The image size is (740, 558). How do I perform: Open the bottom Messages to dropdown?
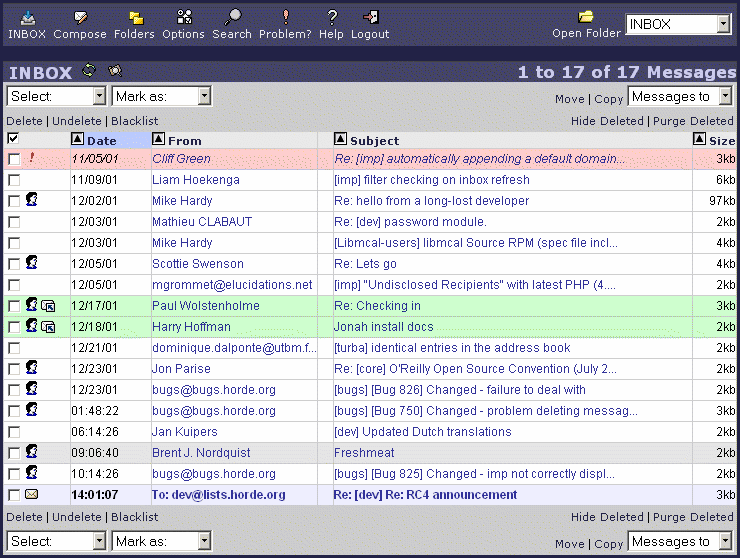[680, 541]
